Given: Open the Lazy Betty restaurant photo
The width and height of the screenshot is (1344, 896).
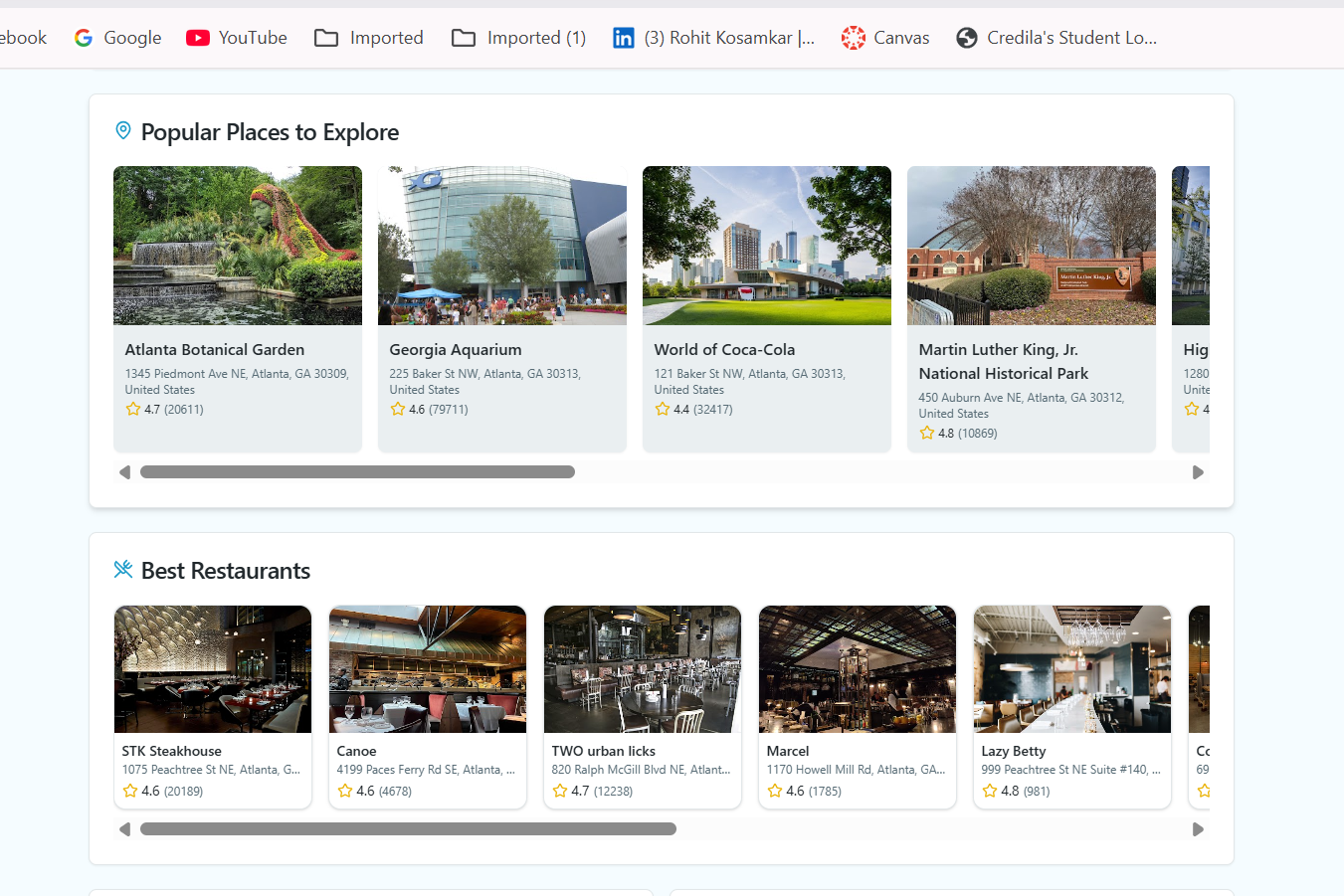Looking at the screenshot, I should coord(1072,669).
